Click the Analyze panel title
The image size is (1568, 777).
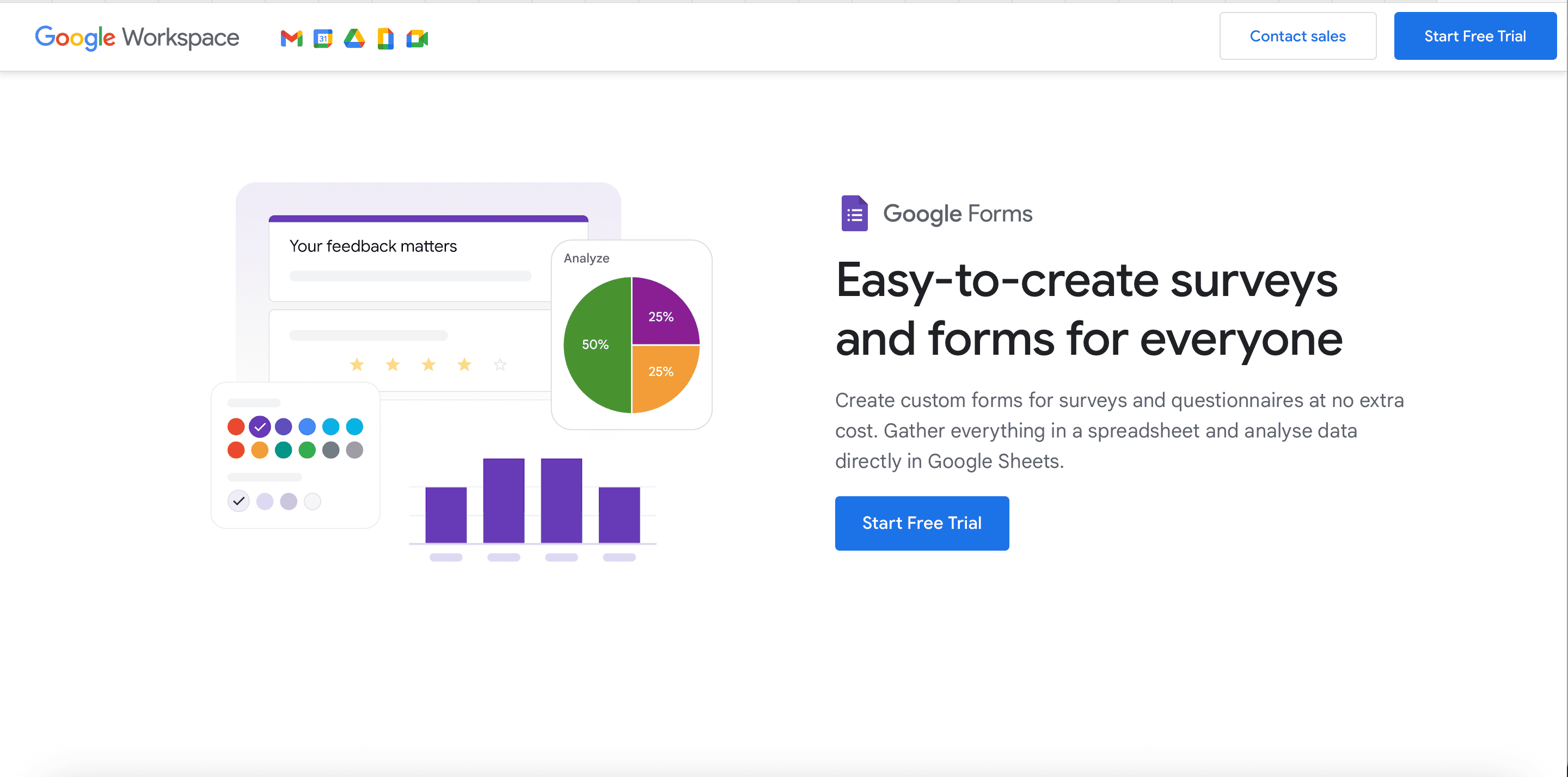click(586, 258)
